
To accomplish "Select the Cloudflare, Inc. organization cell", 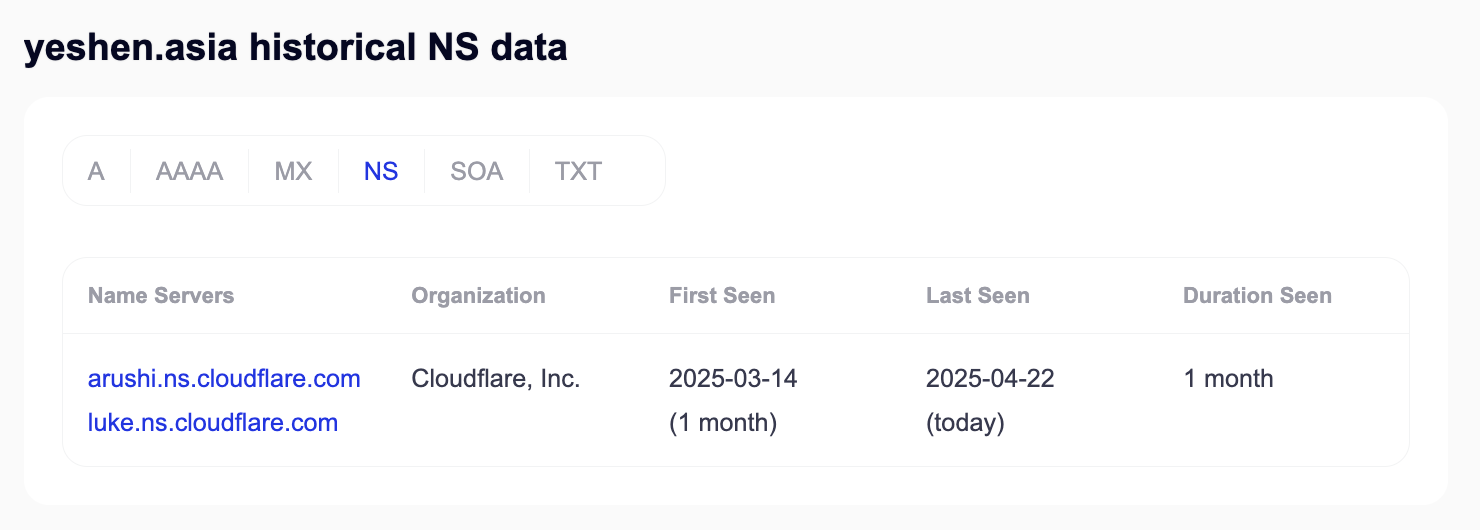I will [496, 379].
